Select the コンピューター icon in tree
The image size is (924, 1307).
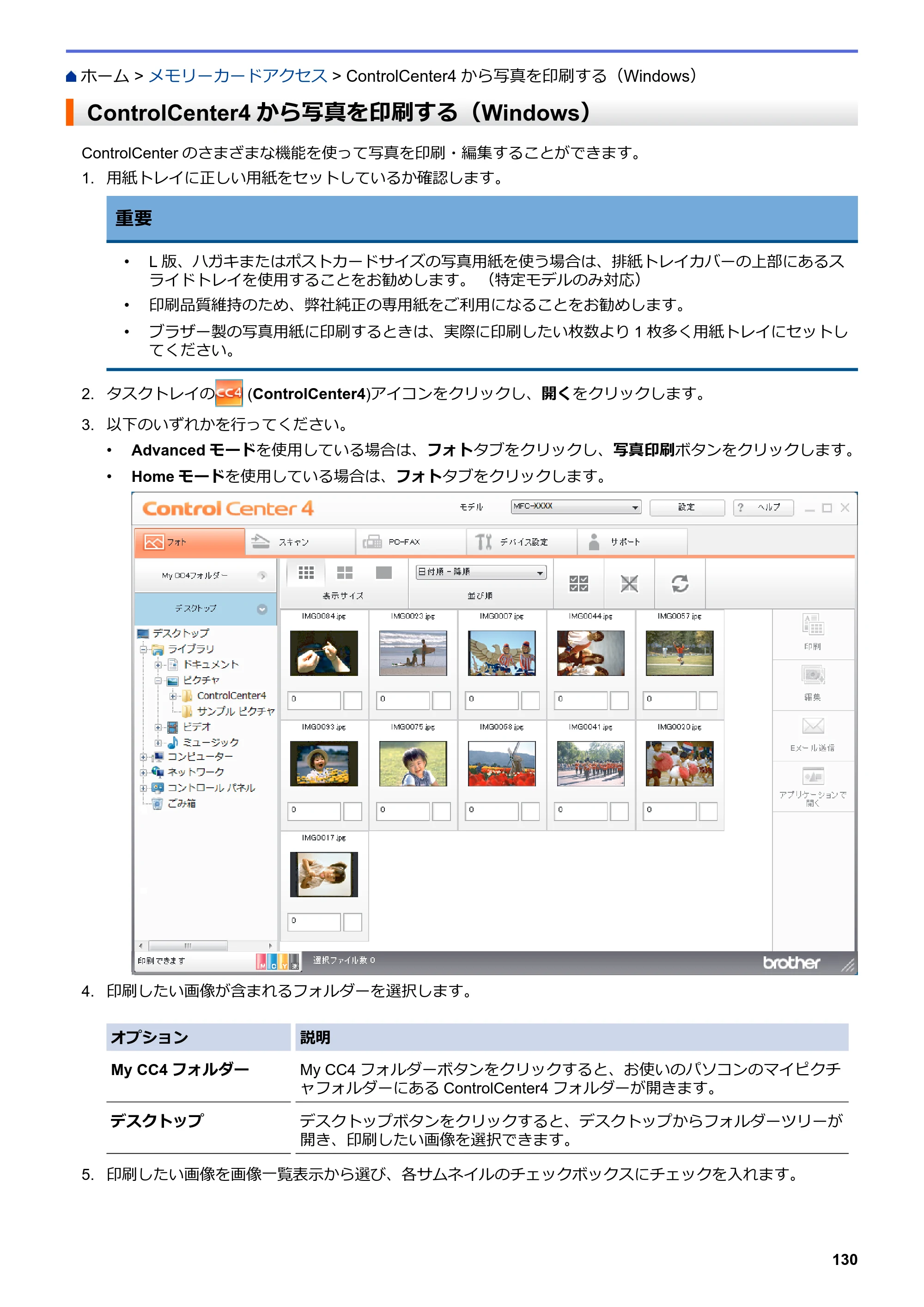(x=158, y=757)
